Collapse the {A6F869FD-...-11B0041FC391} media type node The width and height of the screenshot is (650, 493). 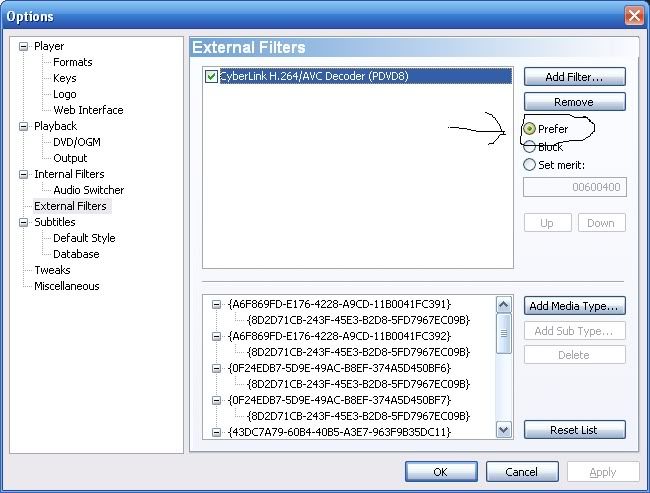tap(216, 304)
